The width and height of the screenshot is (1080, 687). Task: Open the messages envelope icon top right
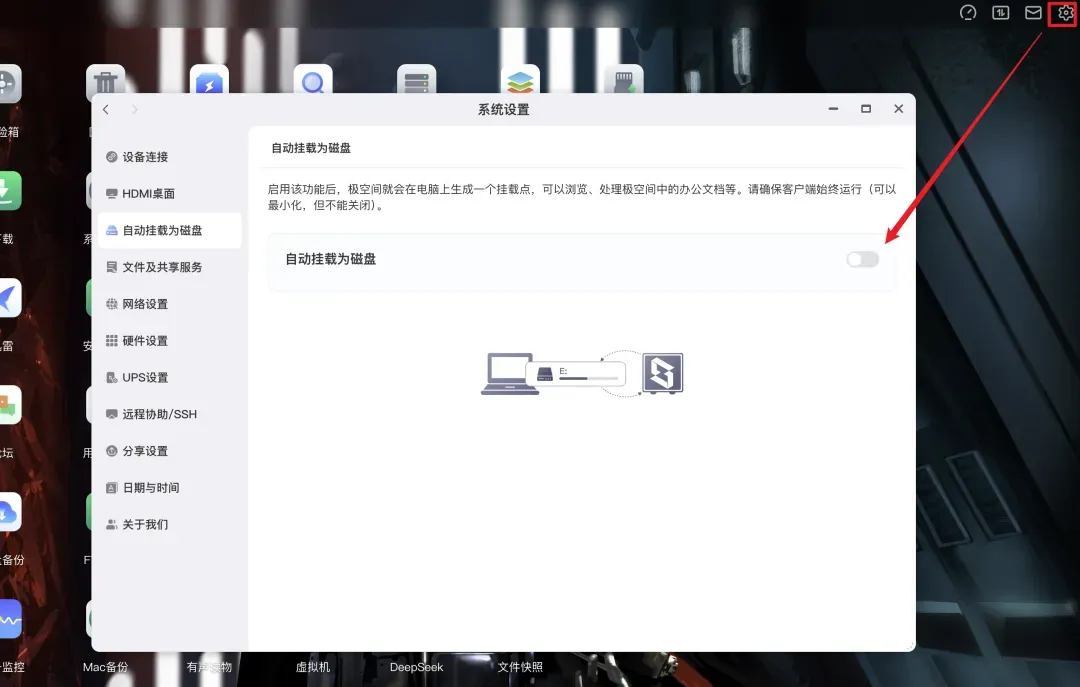click(1032, 13)
